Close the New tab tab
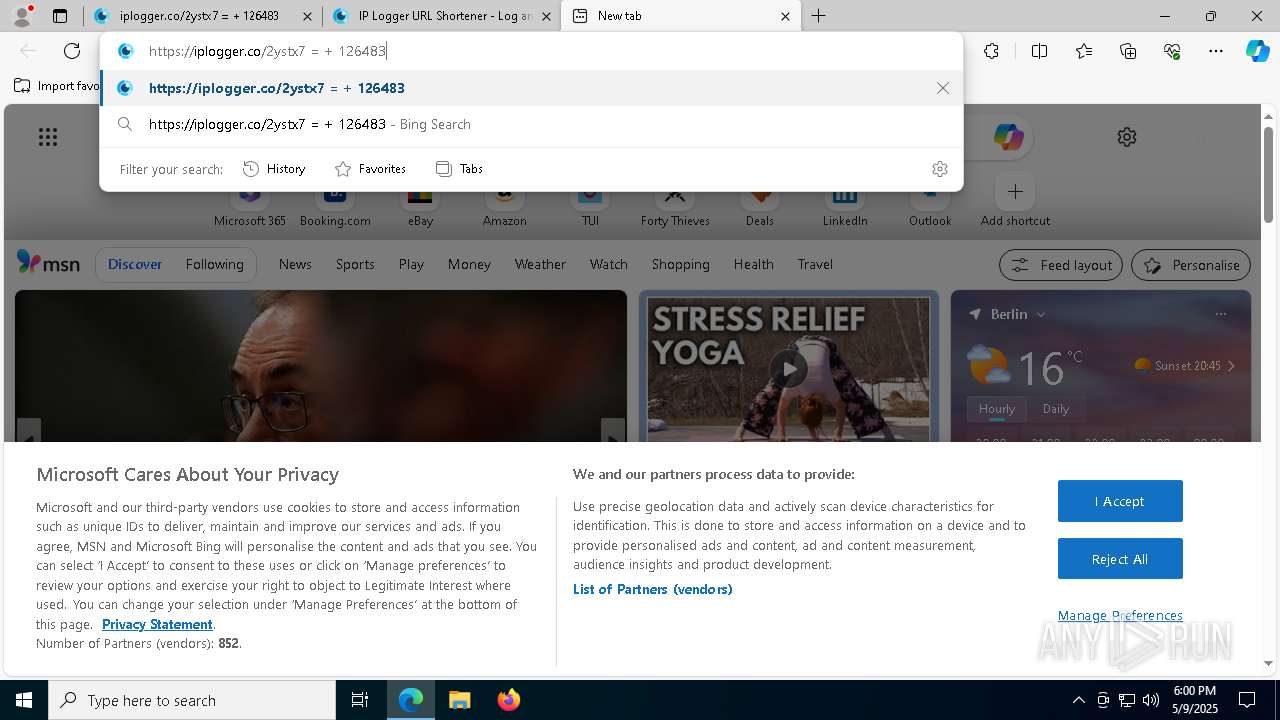Screen dimensions: 1280x720 [785, 16]
